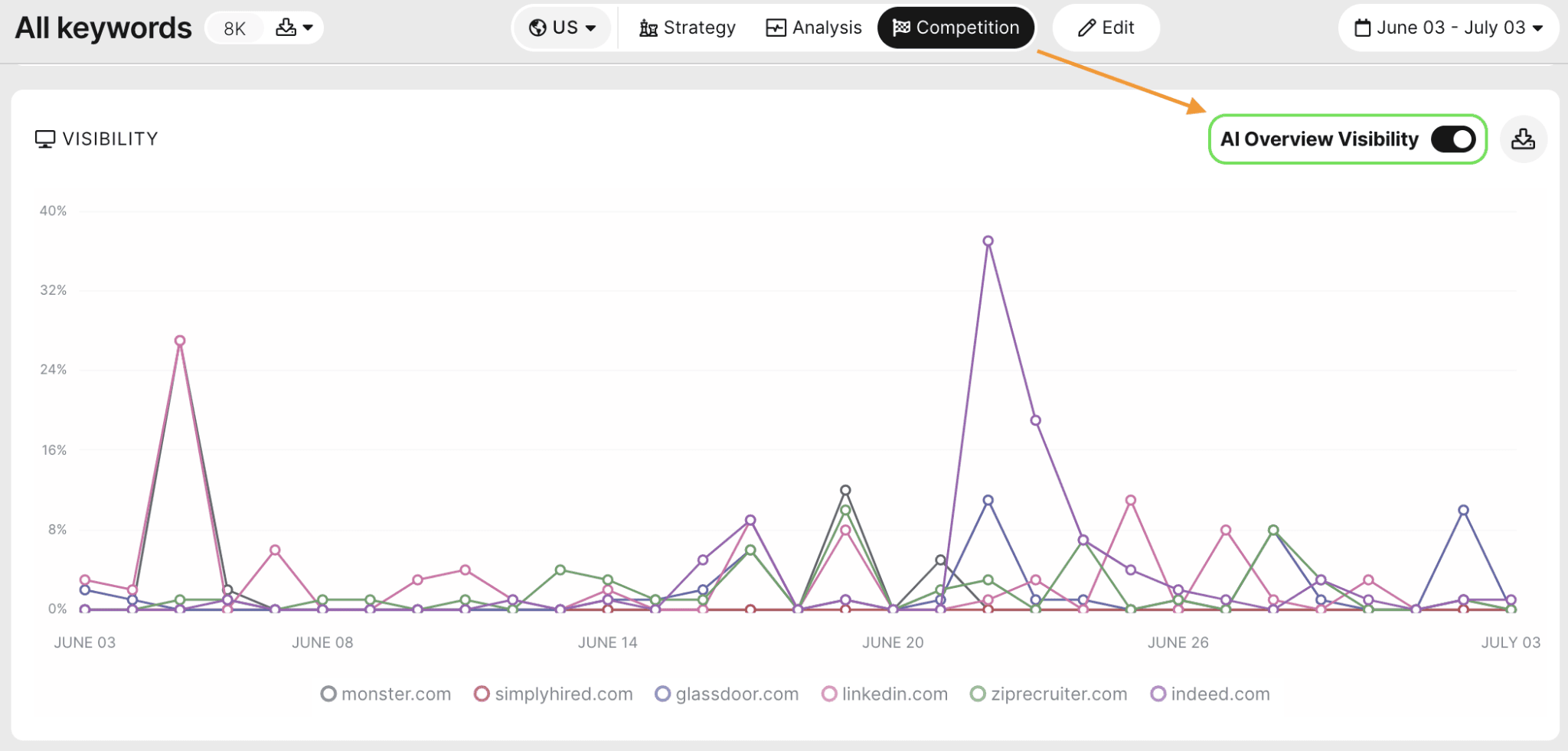
Task: Select the Competition tab
Action: (955, 28)
